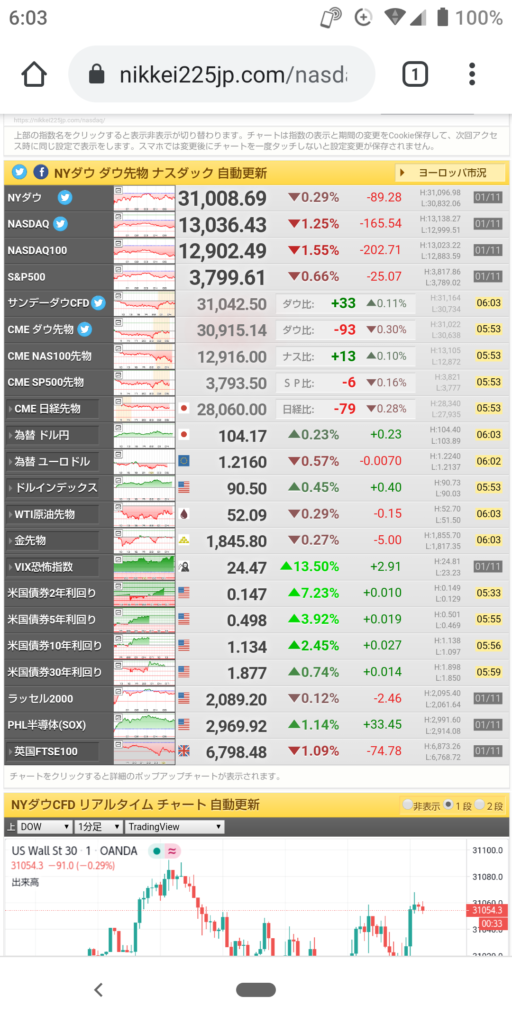Click the CME NAS100先物 label

pos(50,356)
